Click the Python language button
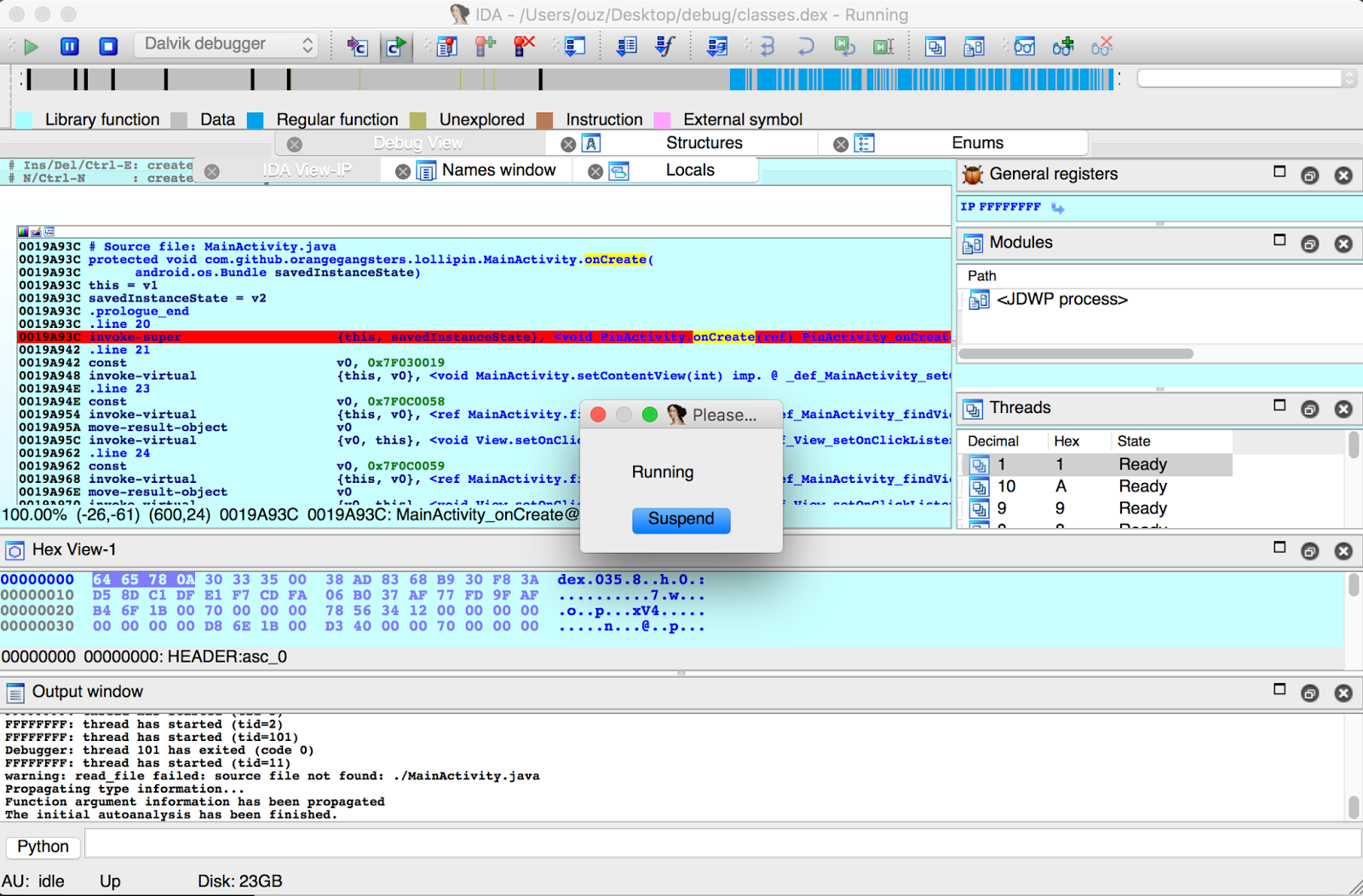The height and width of the screenshot is (896, 1363). tap(43, 847)
